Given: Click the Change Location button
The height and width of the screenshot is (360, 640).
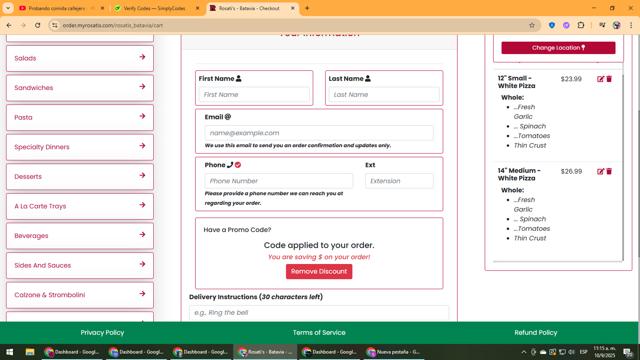Looking at the screenshot, I should pyautogui.click(x=558, y=48).
